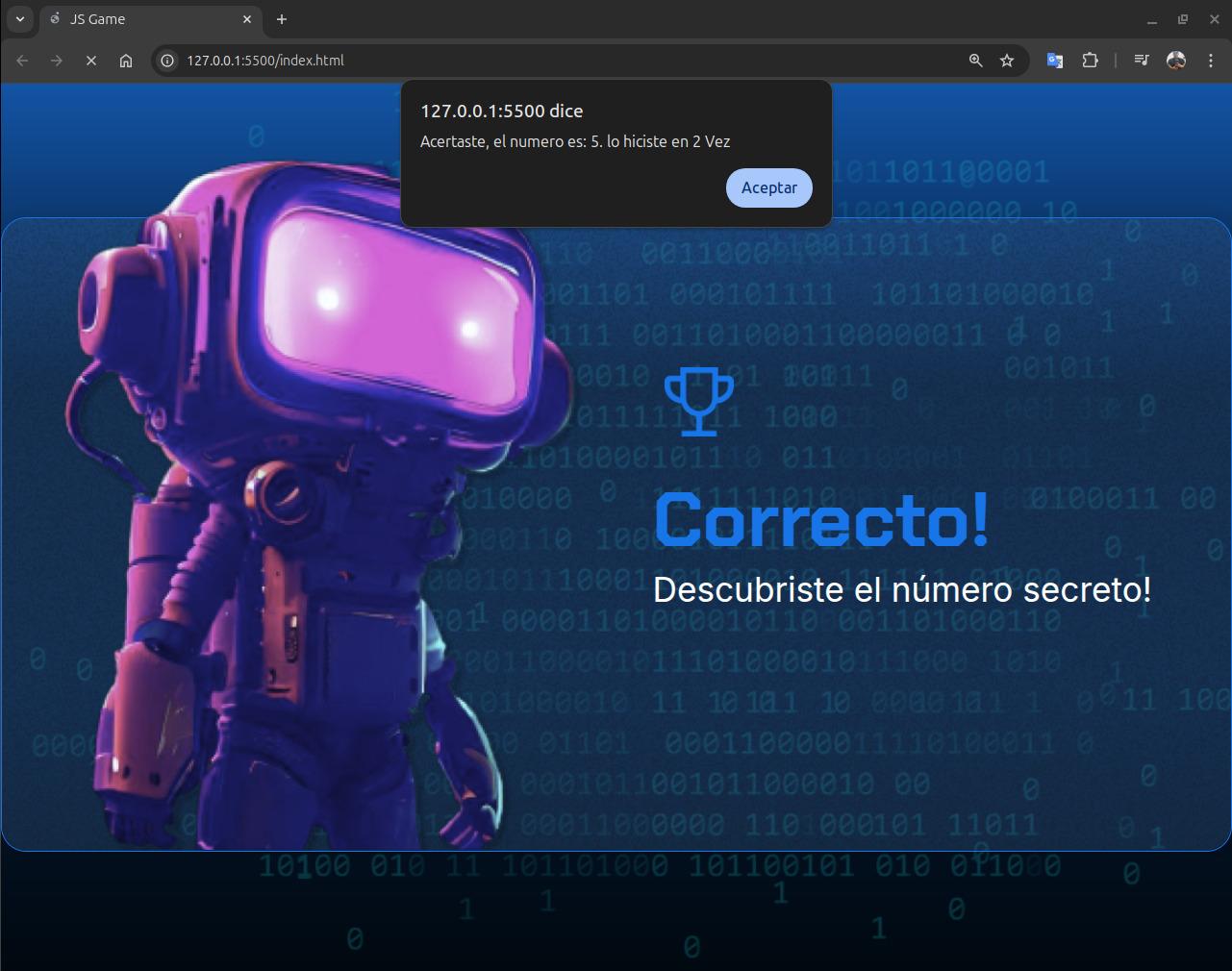Restore the browser window size
Viewport: 1232px width, 971px height.
pos(1183,19)
